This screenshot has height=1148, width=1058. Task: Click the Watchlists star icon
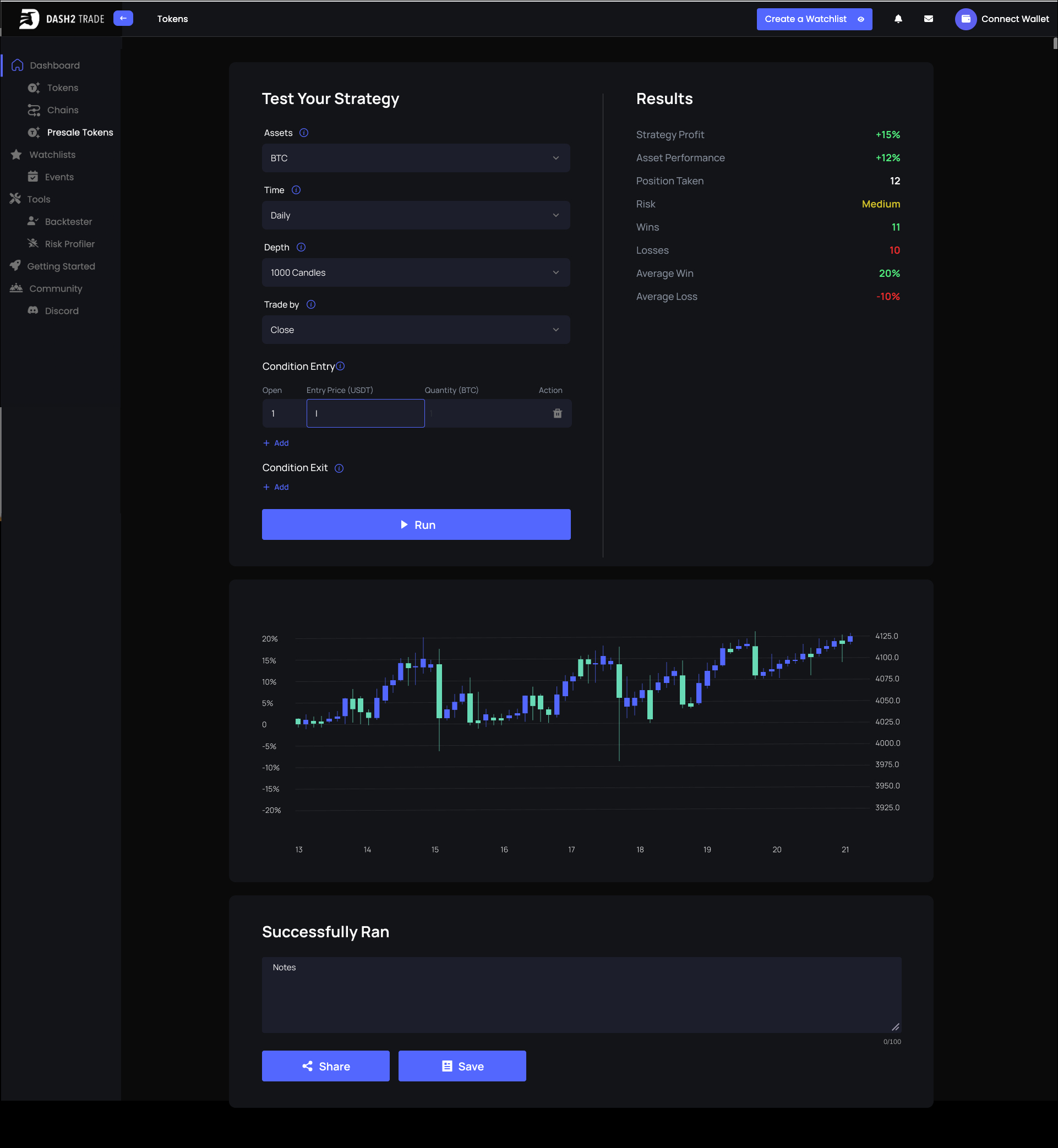(x=16, y=155)
